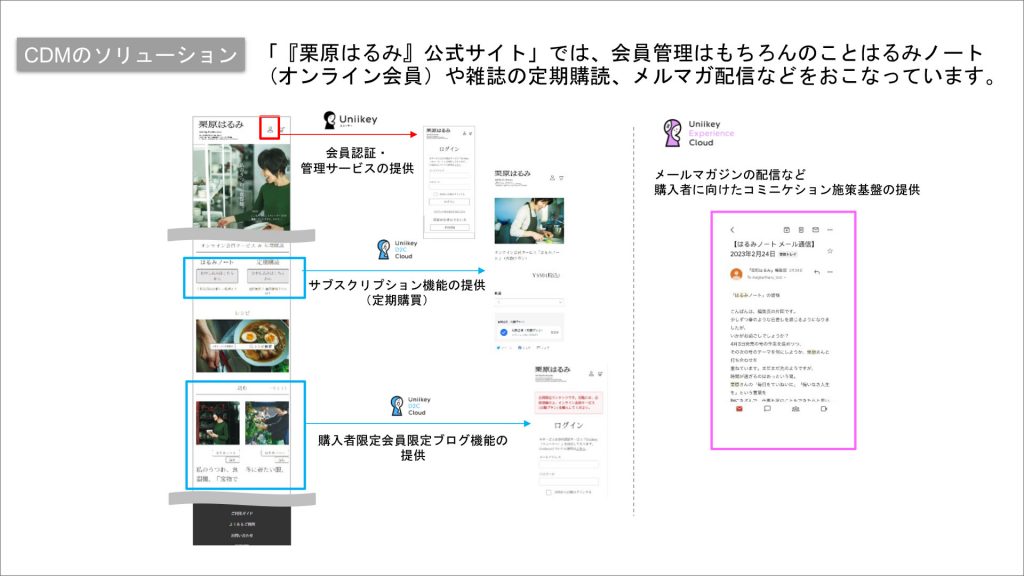Click the 購入者限定会員限定ブログ機能の提供 caption

413,447
